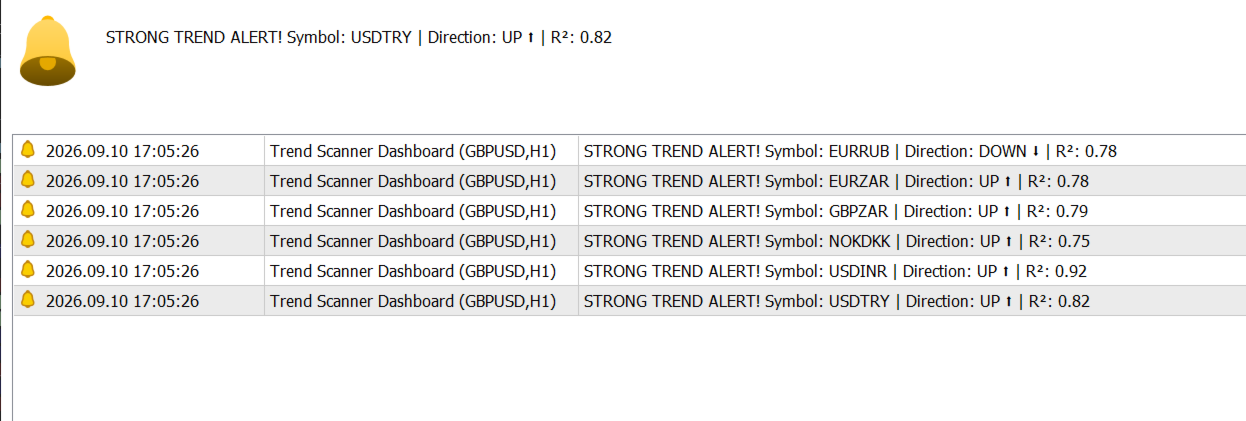Select the USDINR alert message with R² 0.92

[x=835, y=272]
